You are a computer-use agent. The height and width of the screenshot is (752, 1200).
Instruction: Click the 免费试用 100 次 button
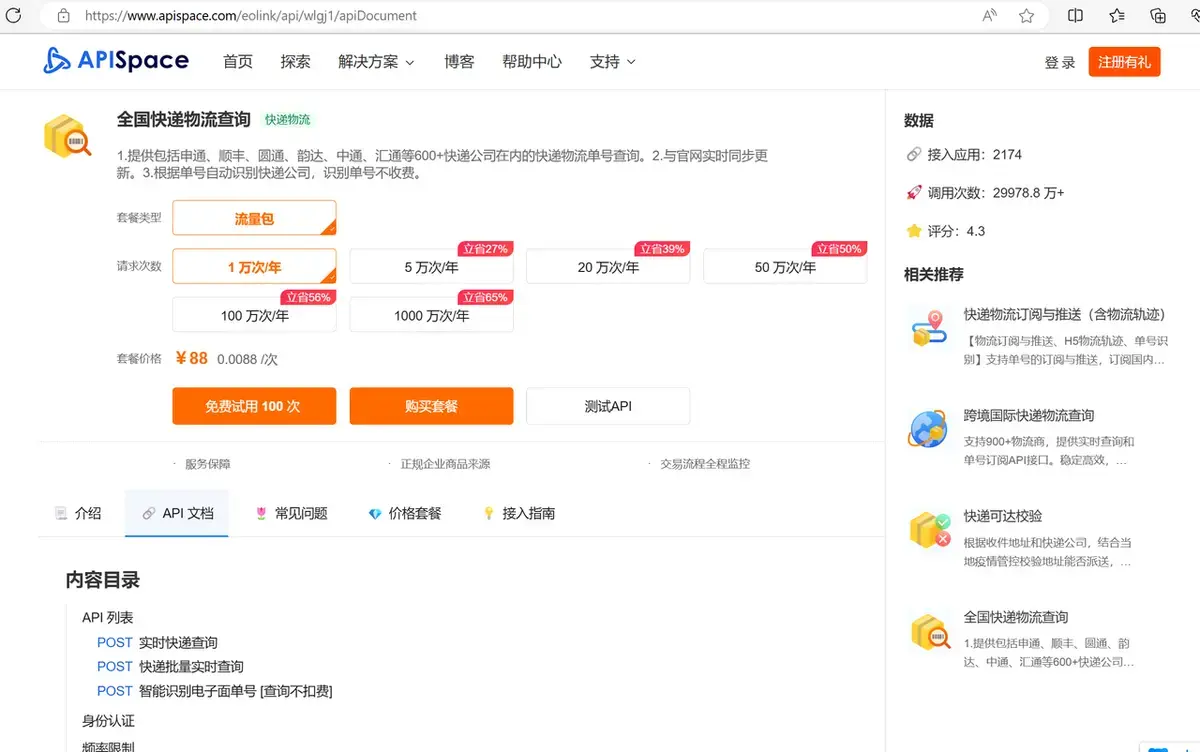click(x=254, y=406)
